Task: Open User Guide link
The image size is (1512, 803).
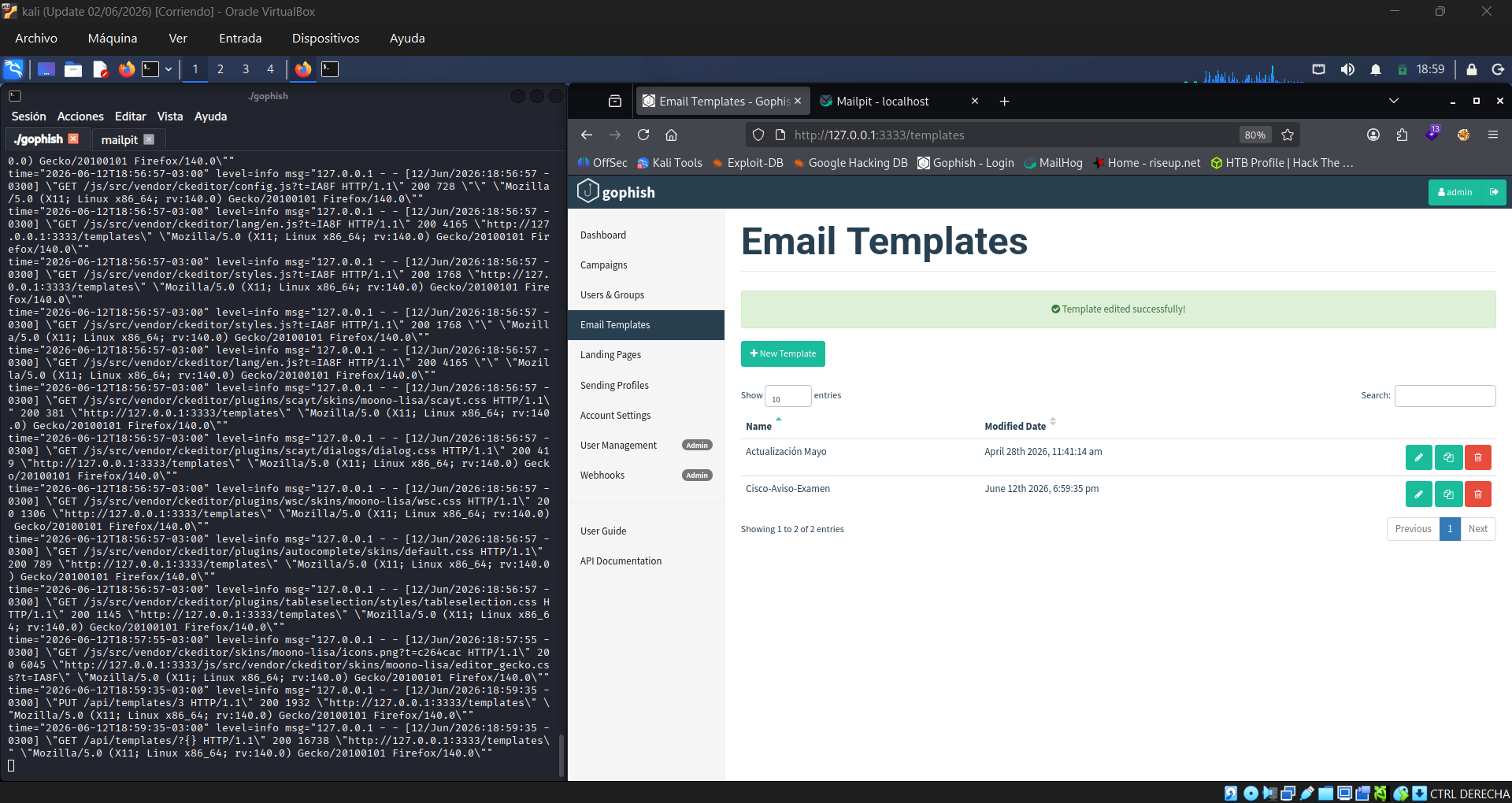Action: coord(603,531)
